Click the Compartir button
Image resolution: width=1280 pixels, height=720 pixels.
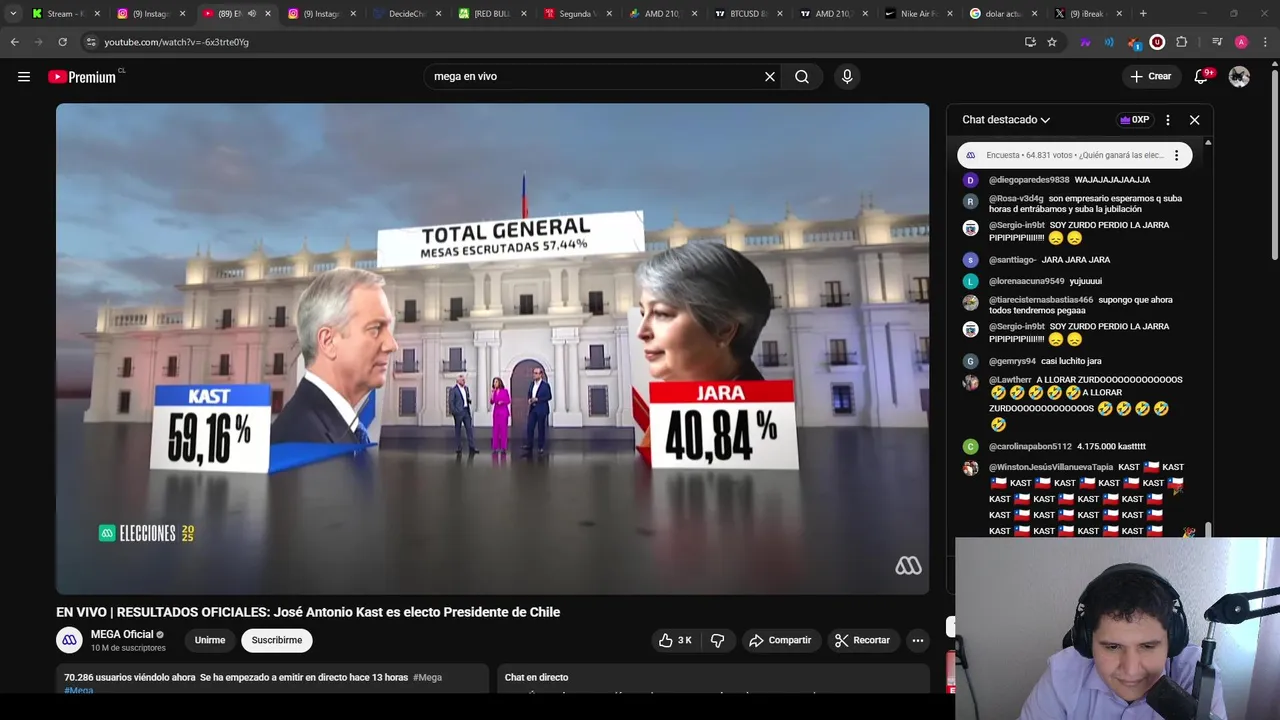click(x=780, y=640)
